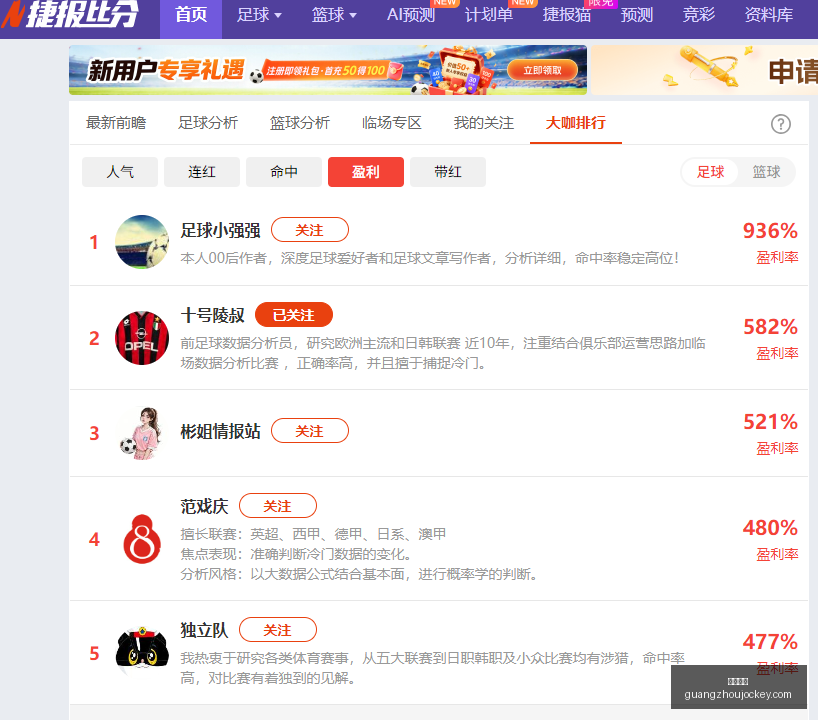Image resolution: width=818 pixels, height=720 pixels.
Task: Open 彬姐情报站 profile name
Action: (220, 431)
